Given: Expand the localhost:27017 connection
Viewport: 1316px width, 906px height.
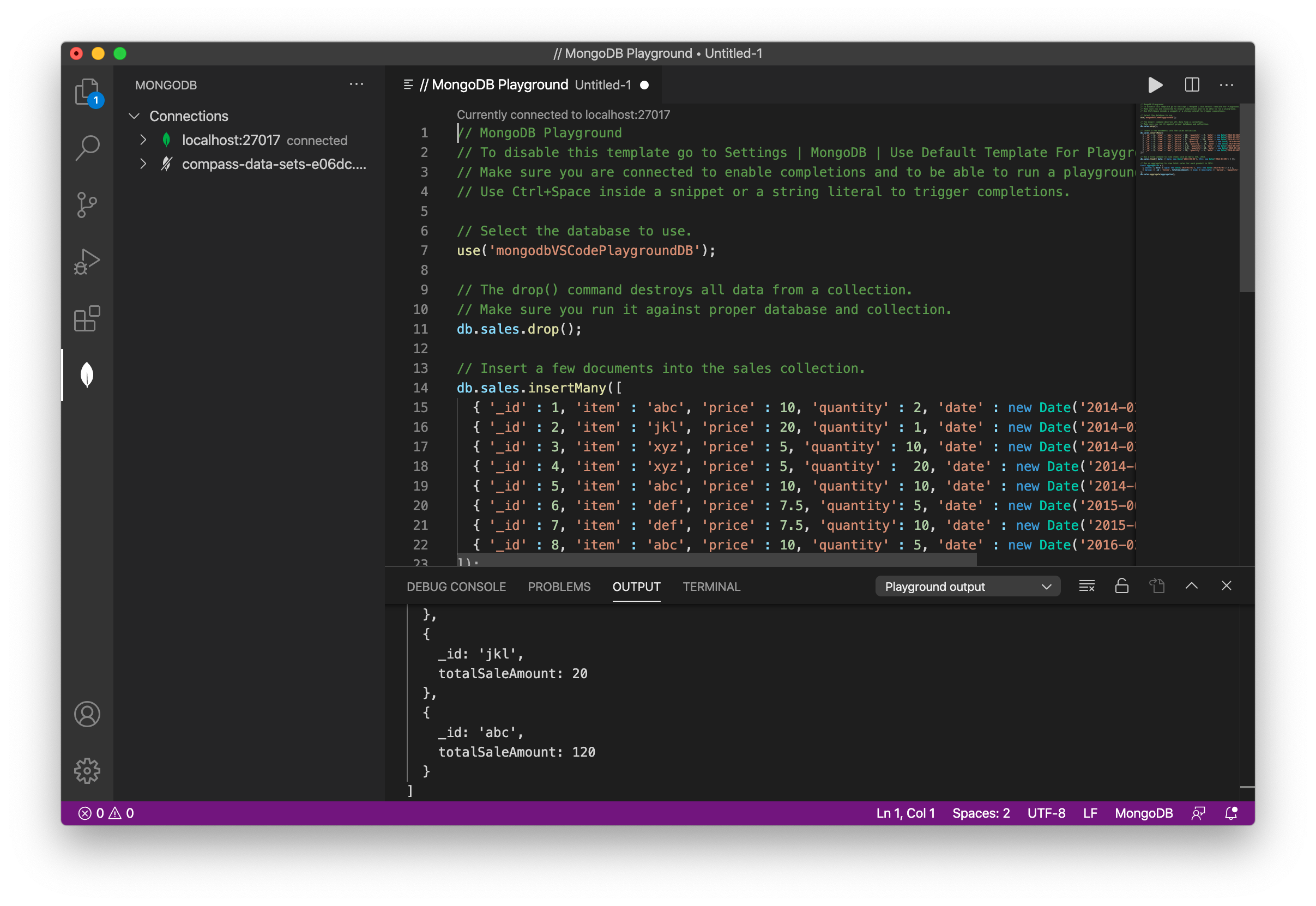Looking at the screenshot, I should coord(143,140).
